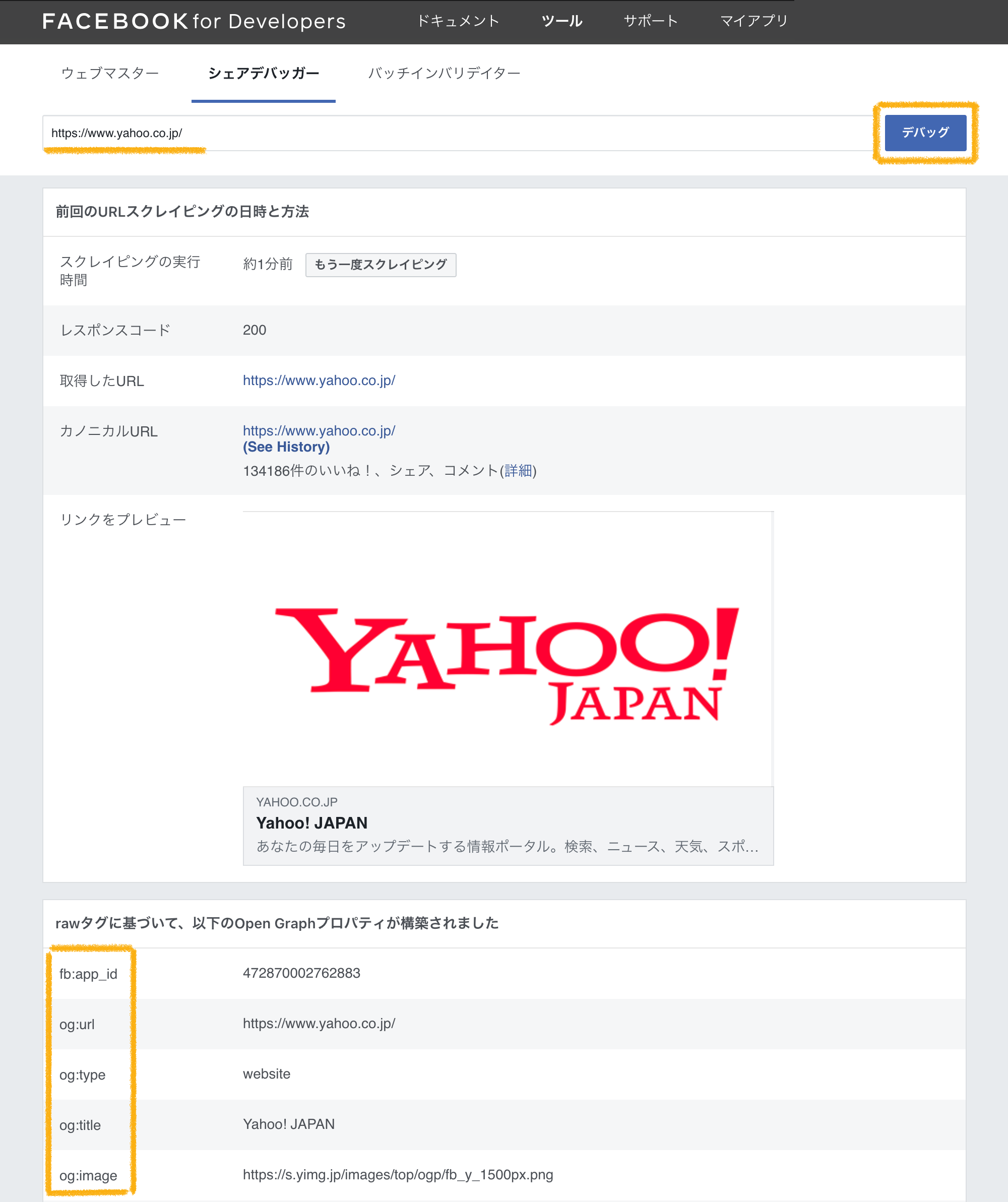Click the もう一度スクレイピング button

[x=381, y=265]
